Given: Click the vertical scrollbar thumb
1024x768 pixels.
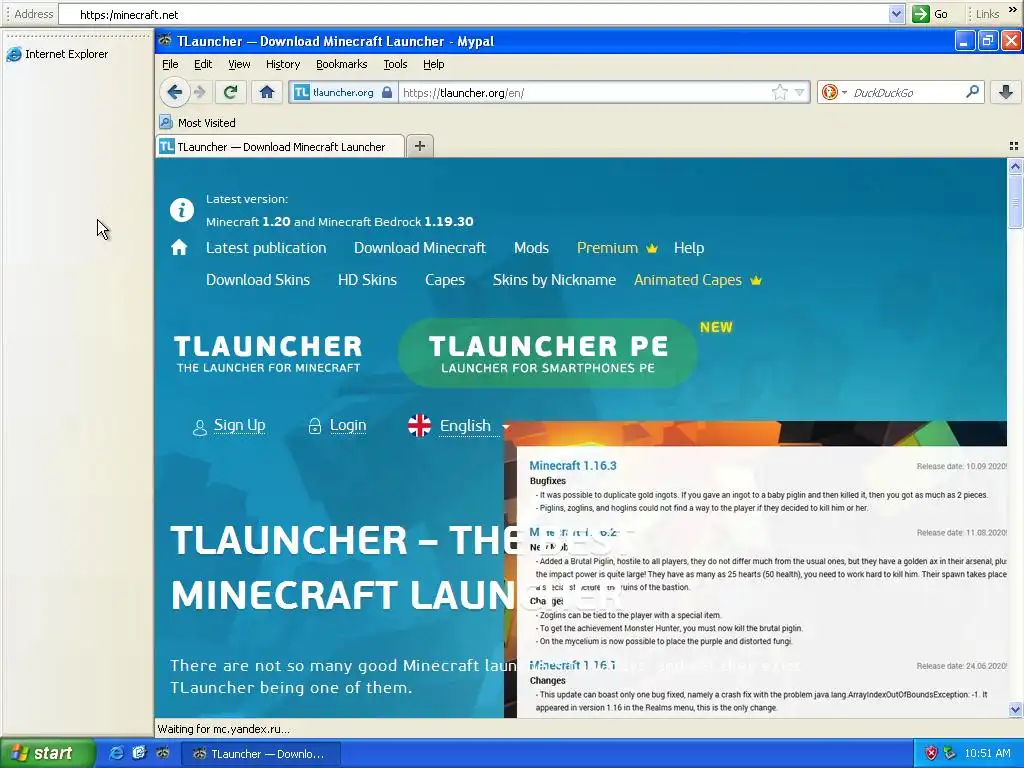Looking at the screenshot, I should pos(1015,201).
